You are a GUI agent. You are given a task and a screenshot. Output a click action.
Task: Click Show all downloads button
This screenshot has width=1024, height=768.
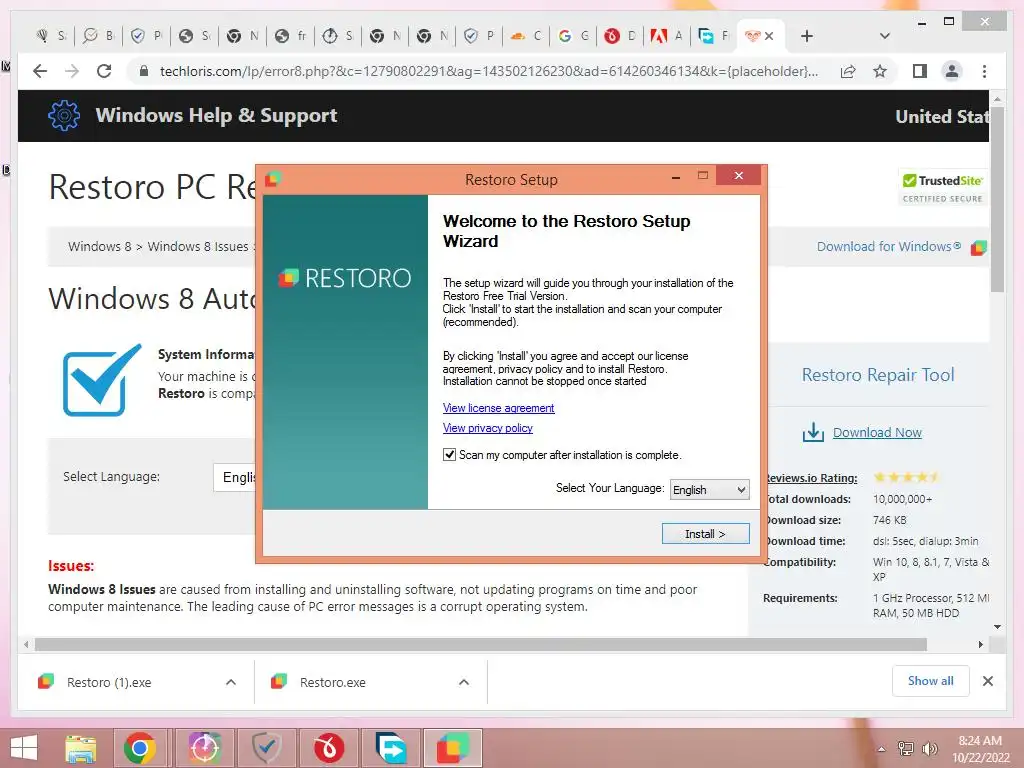931,680
